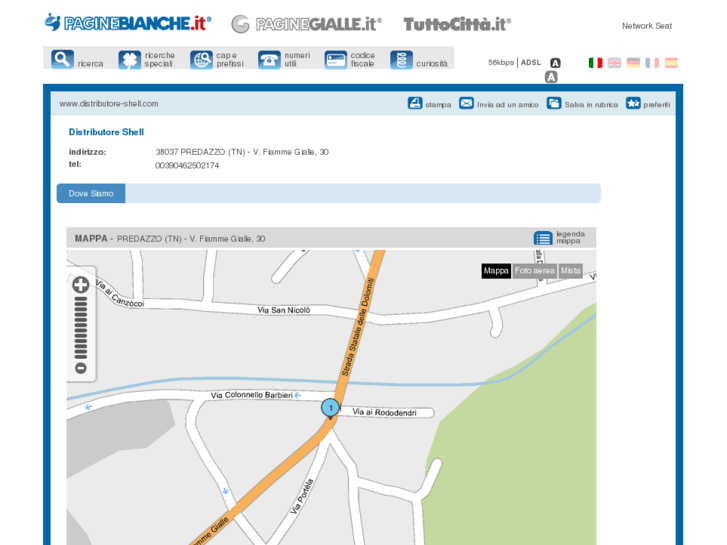Click the Strada Statale delle Dolomiti label
Image resolution: width=727 pixels, height=545 pixels.
pyautogui.click(x=357, y=327)
